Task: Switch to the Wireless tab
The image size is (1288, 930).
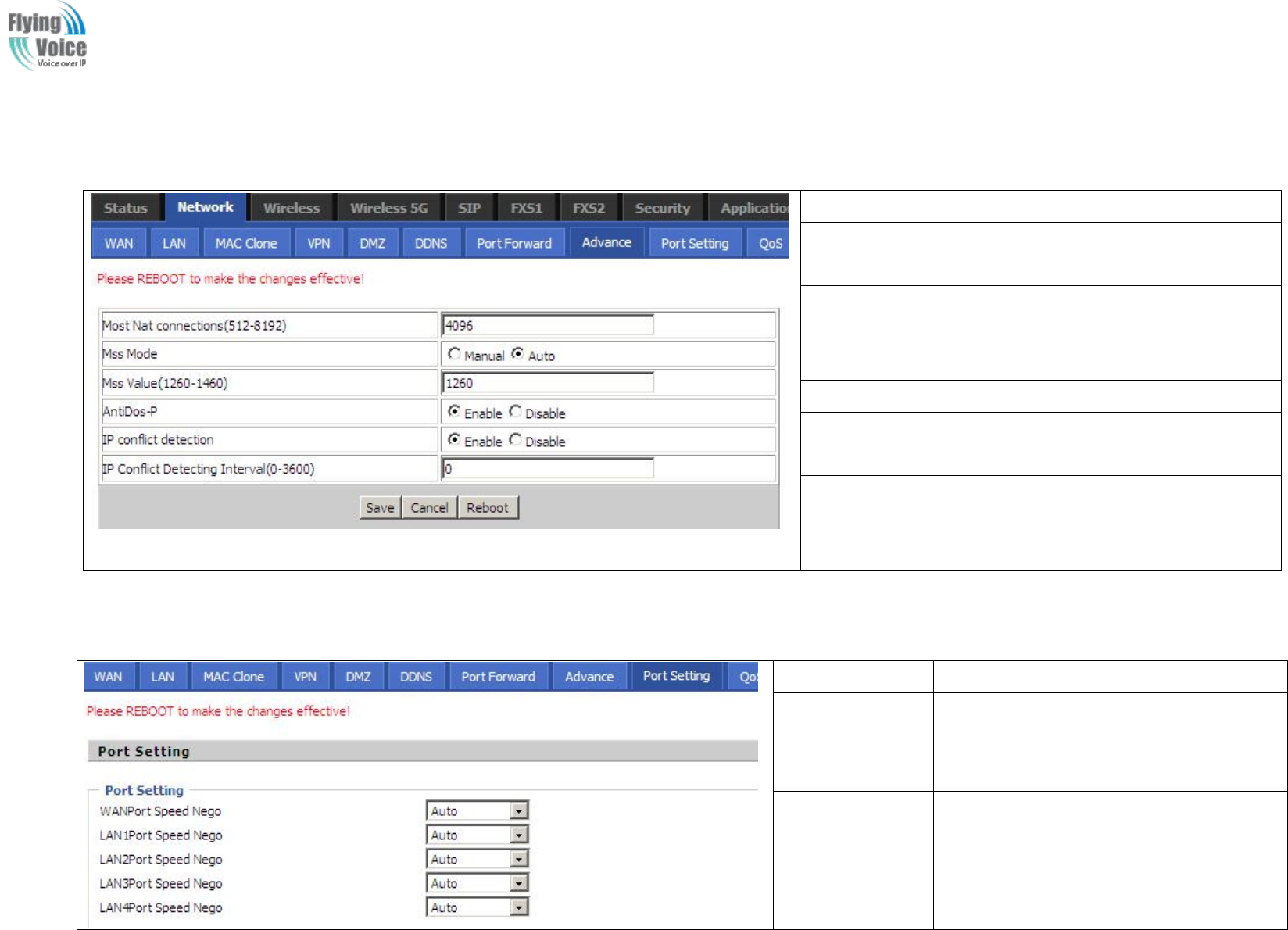Action: coord(292,208)
